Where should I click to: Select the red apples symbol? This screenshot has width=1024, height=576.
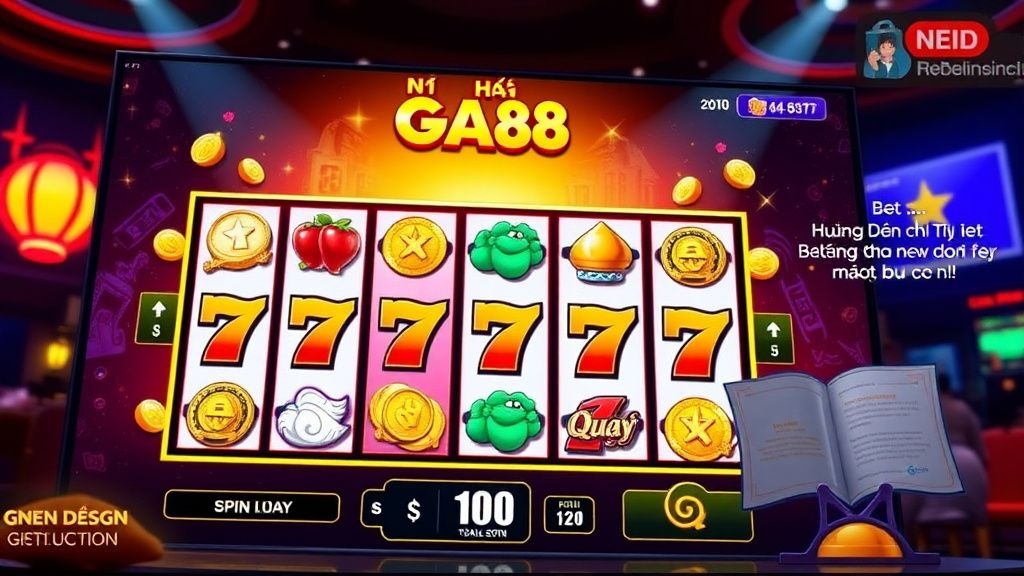click(326, 243)
